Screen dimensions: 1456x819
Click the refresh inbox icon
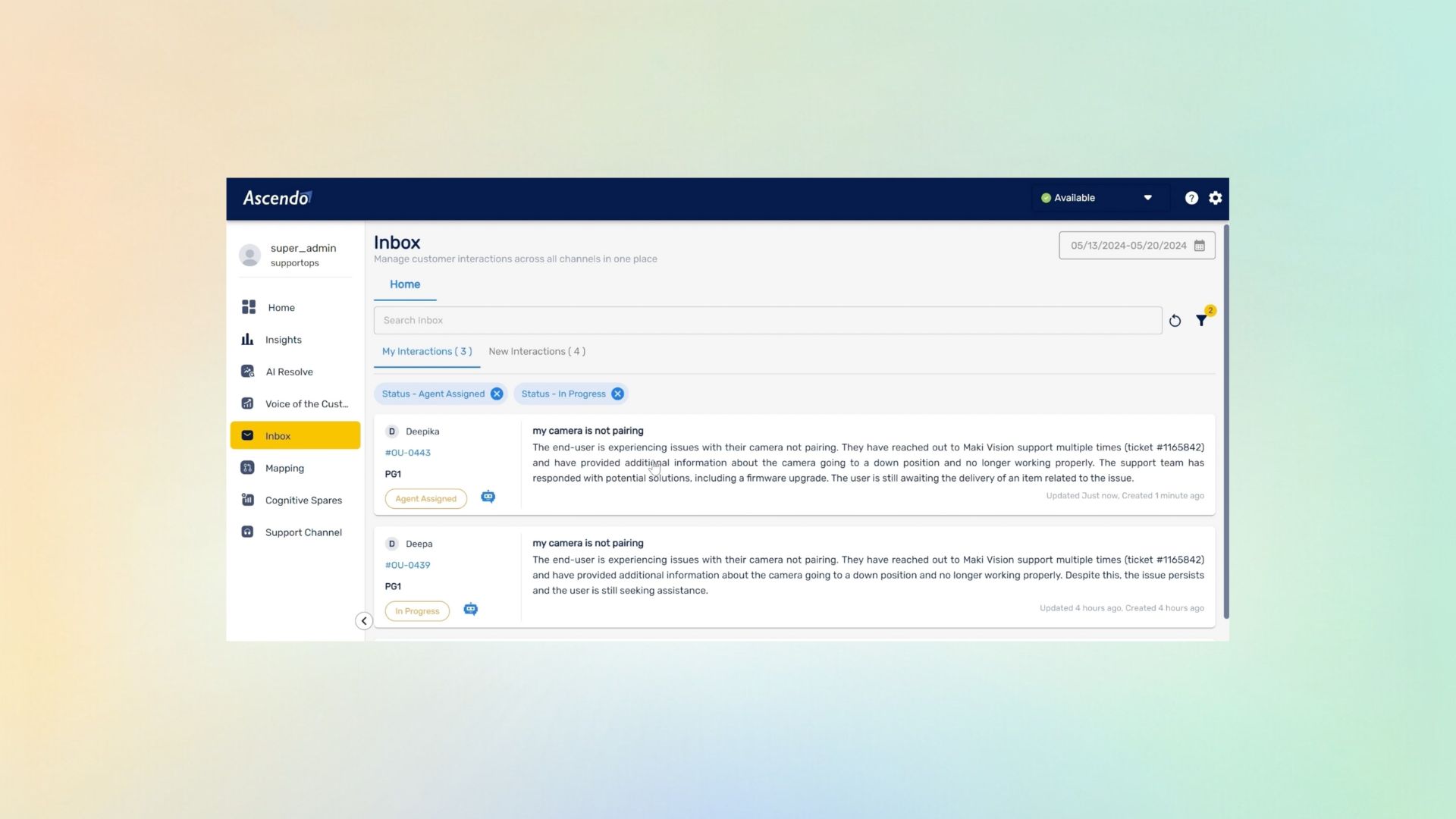(x=1175, y=321)
